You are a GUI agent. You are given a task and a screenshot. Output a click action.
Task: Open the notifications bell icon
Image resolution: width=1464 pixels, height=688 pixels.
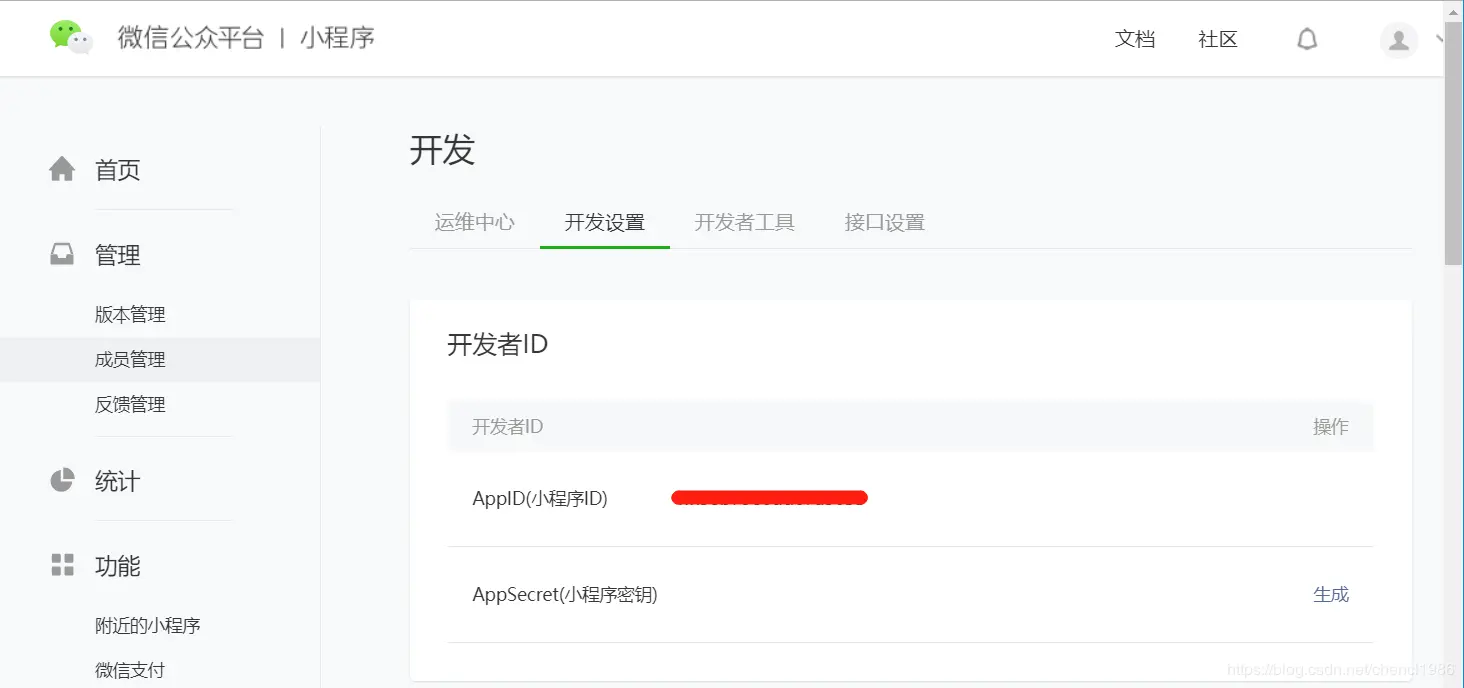[x=1307, y=39]
